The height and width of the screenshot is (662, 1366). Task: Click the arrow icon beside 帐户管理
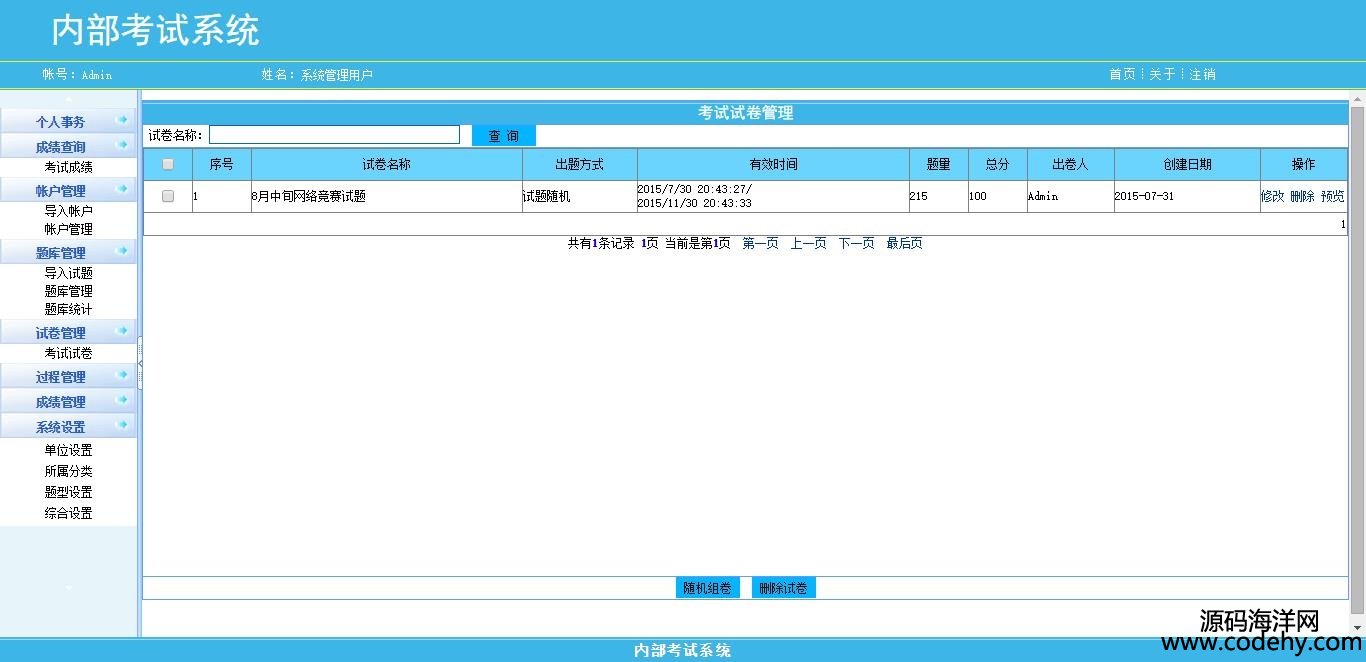pyautogui.click(x=123, y=189)
